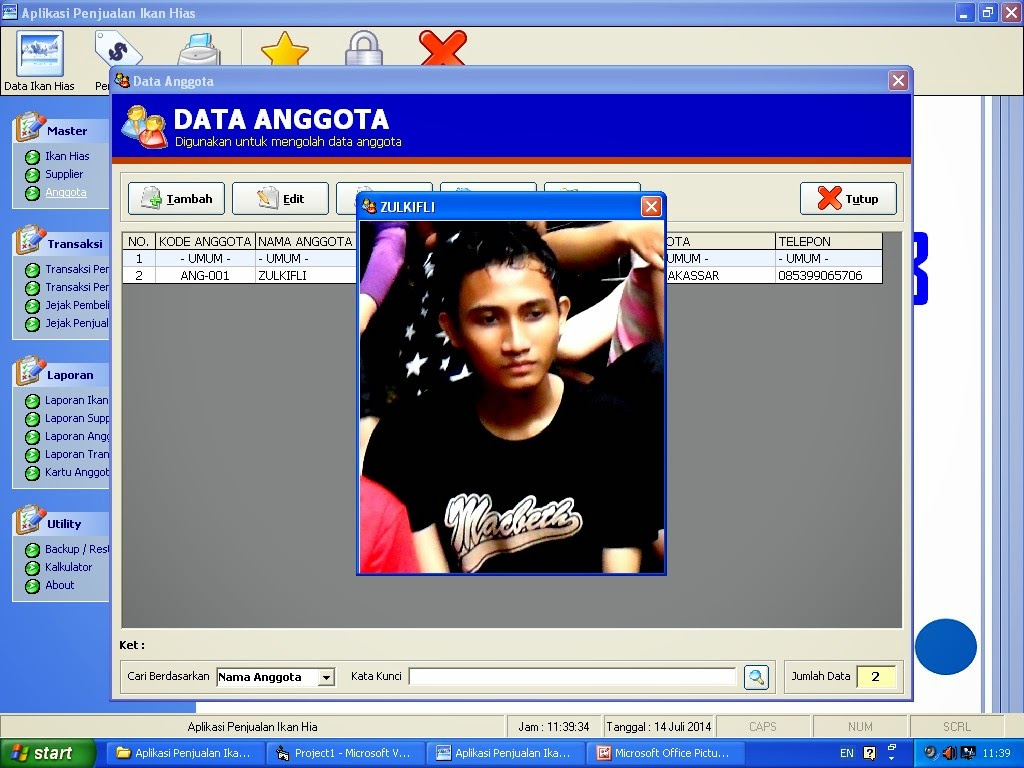
Task: Click the Master panel header
Action: point(61,130)
